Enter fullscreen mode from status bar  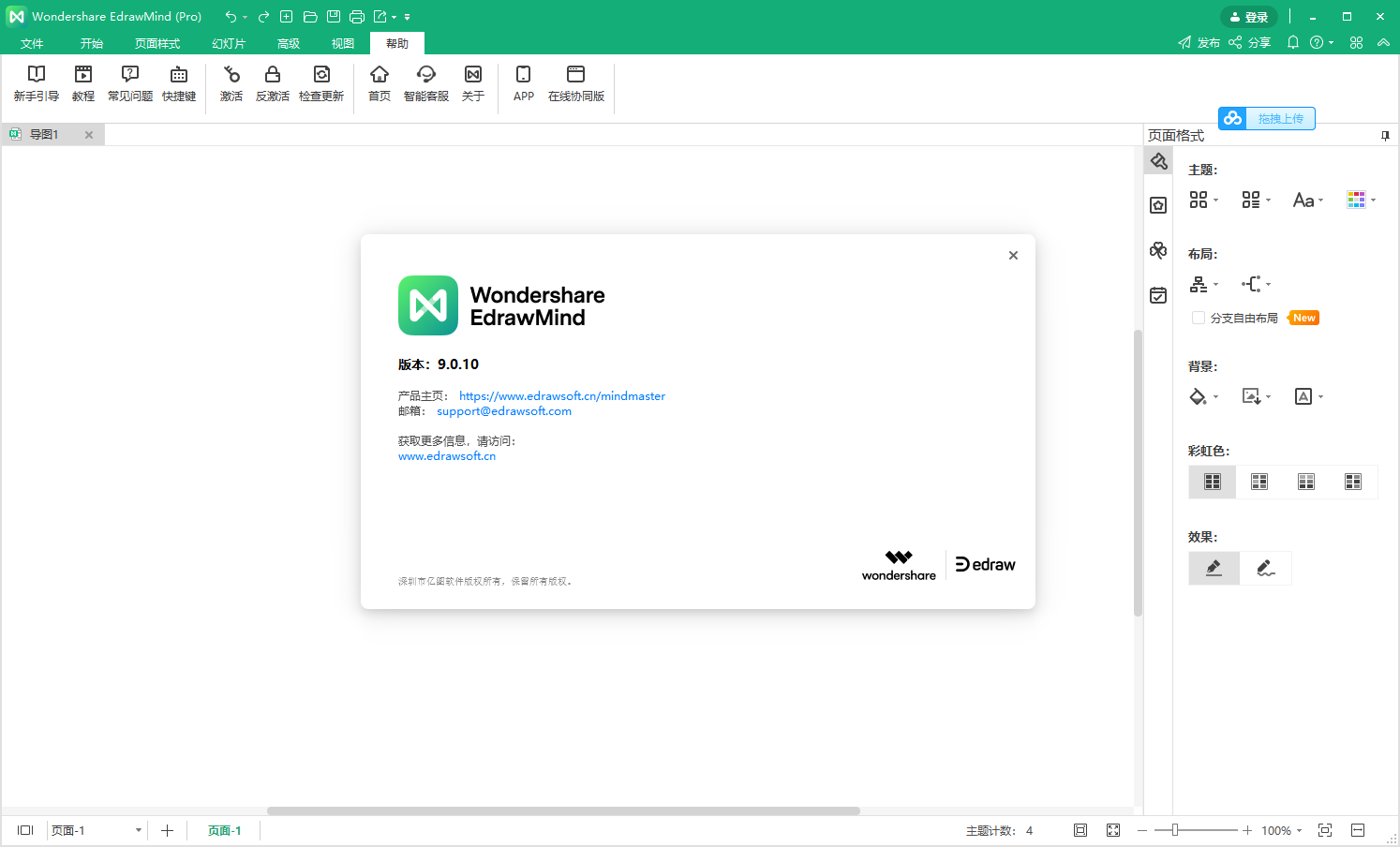pos(1113,830)
